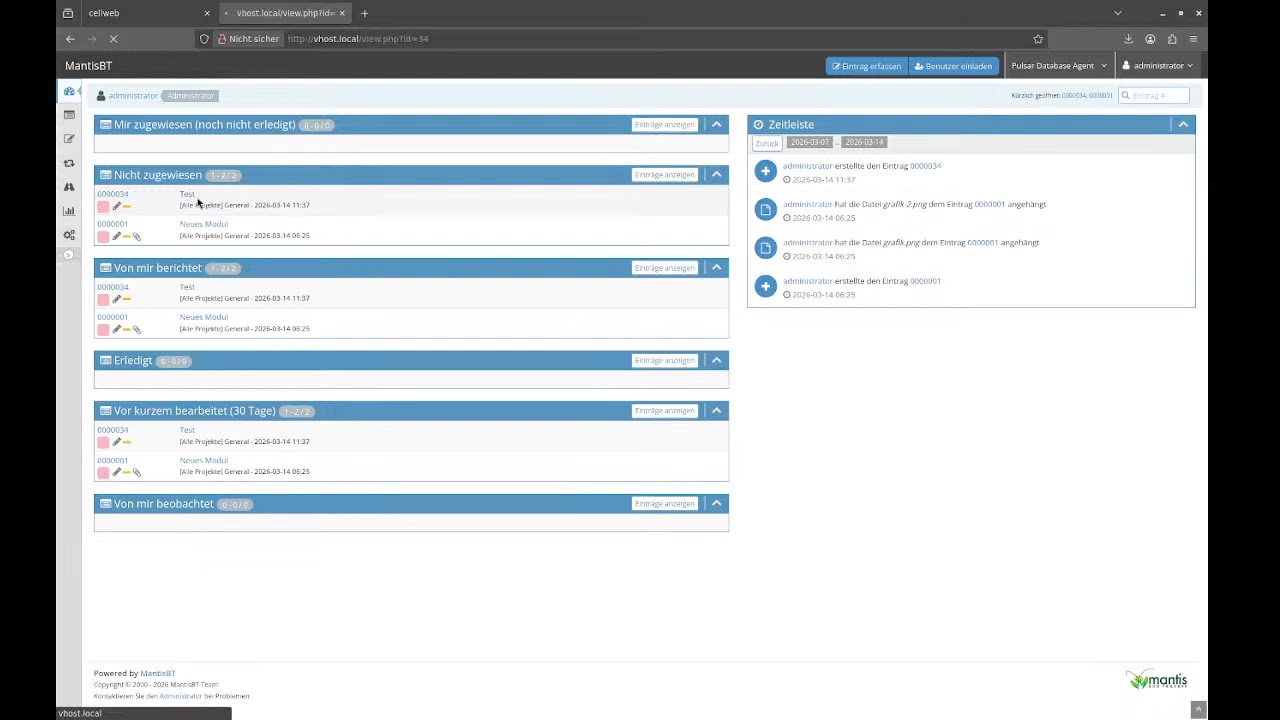Click edit pencil for 0000001 under Nicht zugewiesen
Image resolution: width=1280 pixels, height=720 pixels.
[x=116, y=237]
